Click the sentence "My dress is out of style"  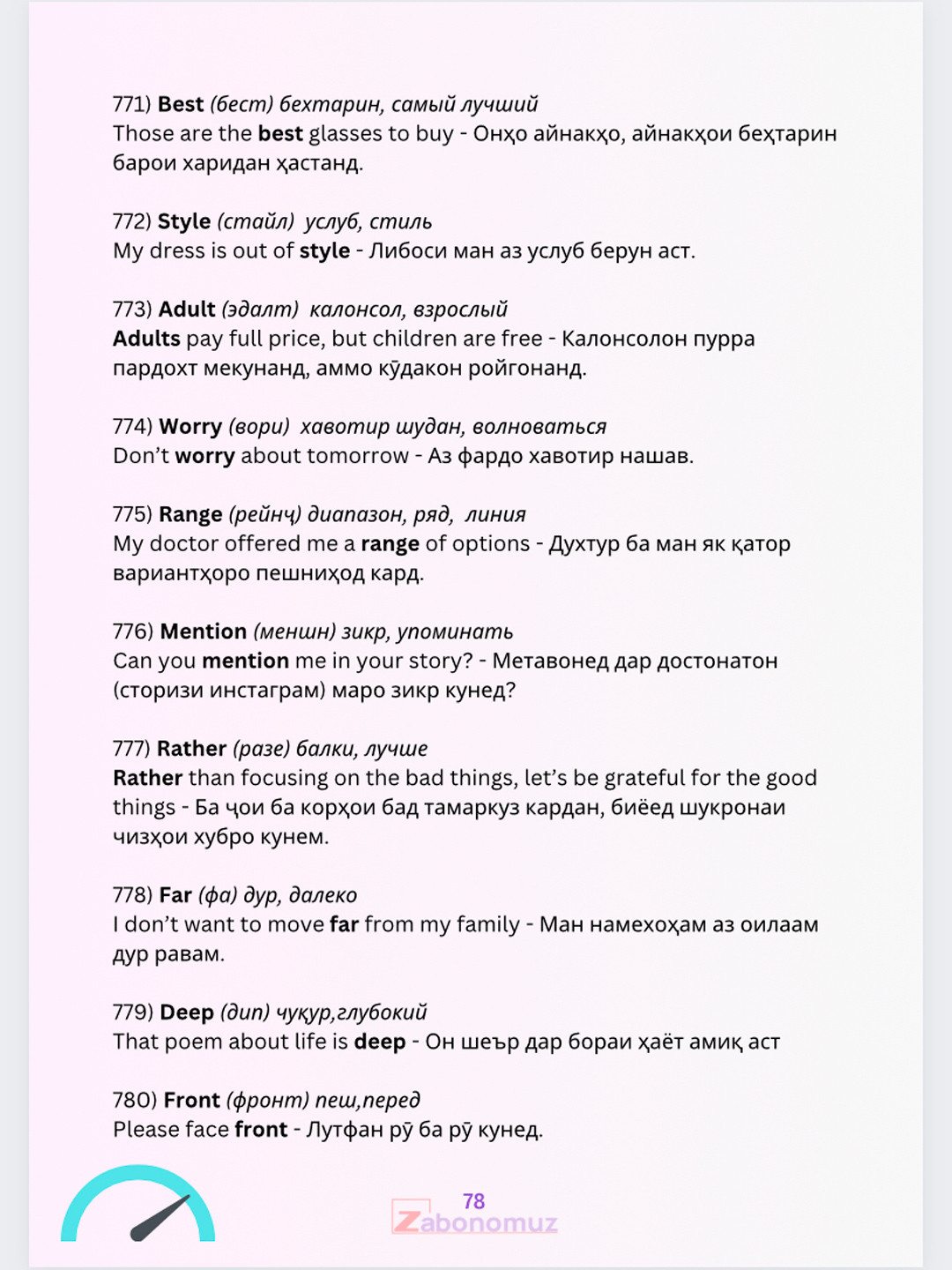pos(231,251)
